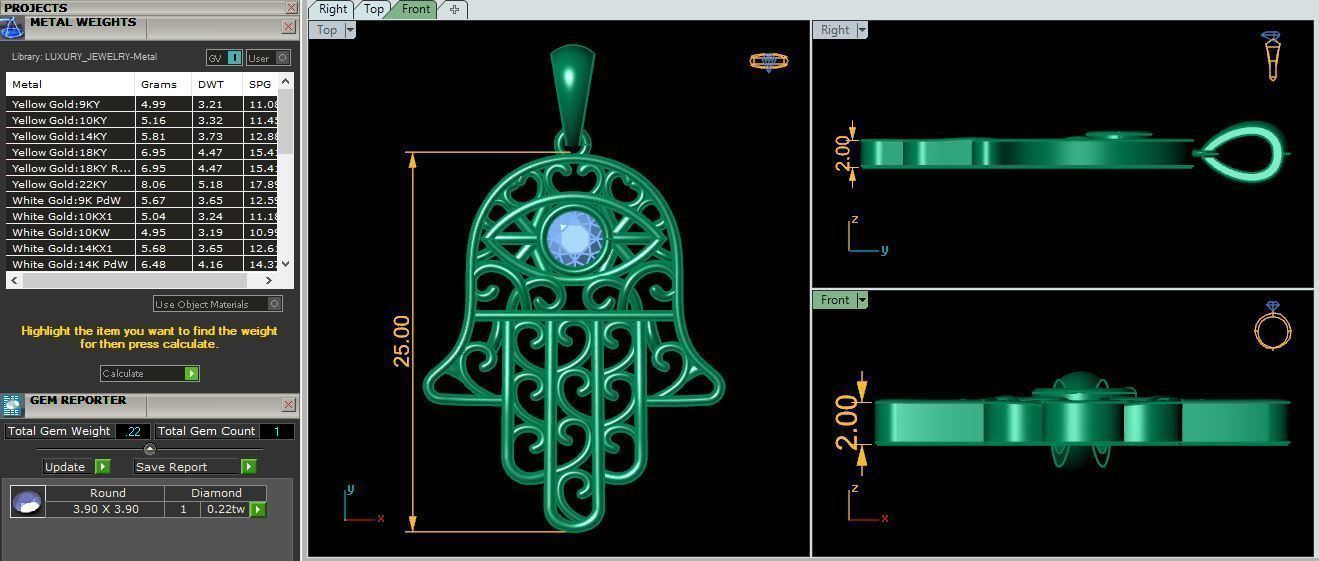Click the Total Gem Count value field
Image resolution: width=1319 pixels, height=561 pixels.
277,431
